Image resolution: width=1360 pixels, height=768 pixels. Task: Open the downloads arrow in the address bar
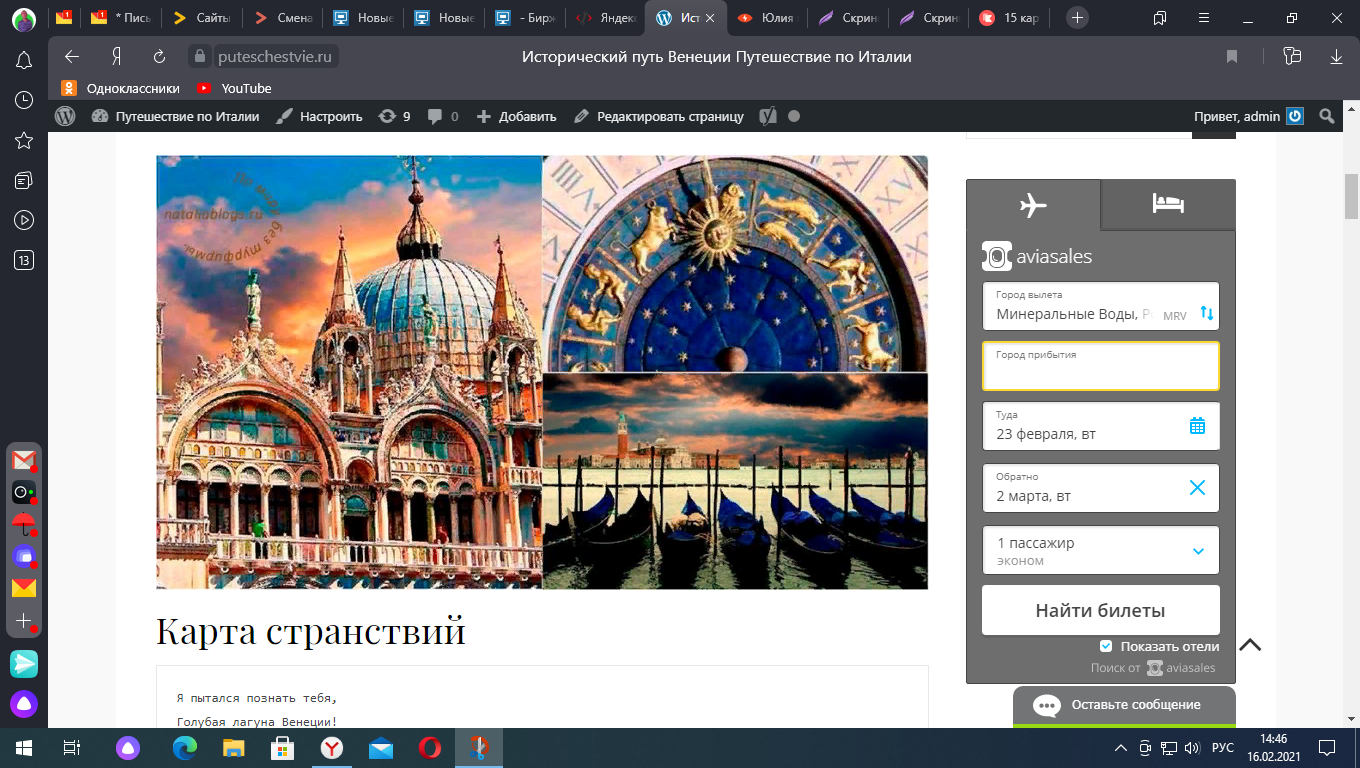[1337, 57]
